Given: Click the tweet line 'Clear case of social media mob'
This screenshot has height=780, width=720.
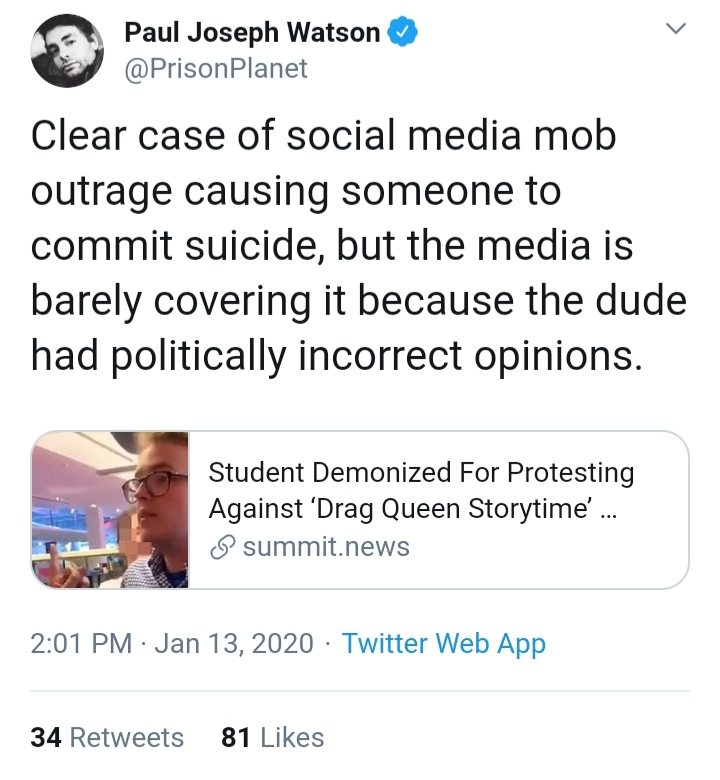Looking at the screenshot, I should 323,135.
